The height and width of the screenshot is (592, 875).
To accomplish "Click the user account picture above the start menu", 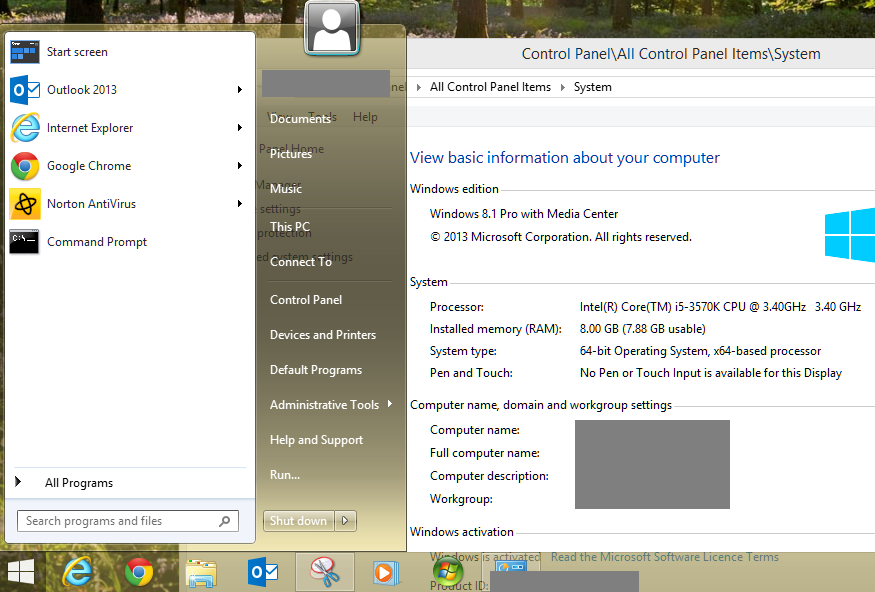I will 332,28.
